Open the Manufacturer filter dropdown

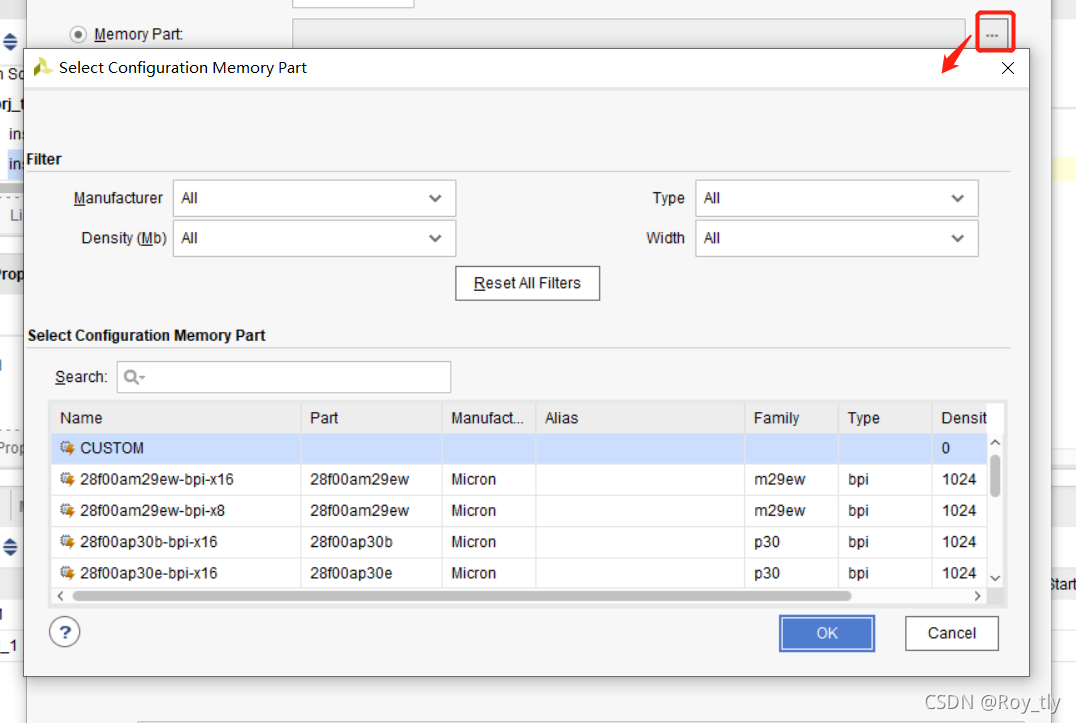[x=314, y=198]
